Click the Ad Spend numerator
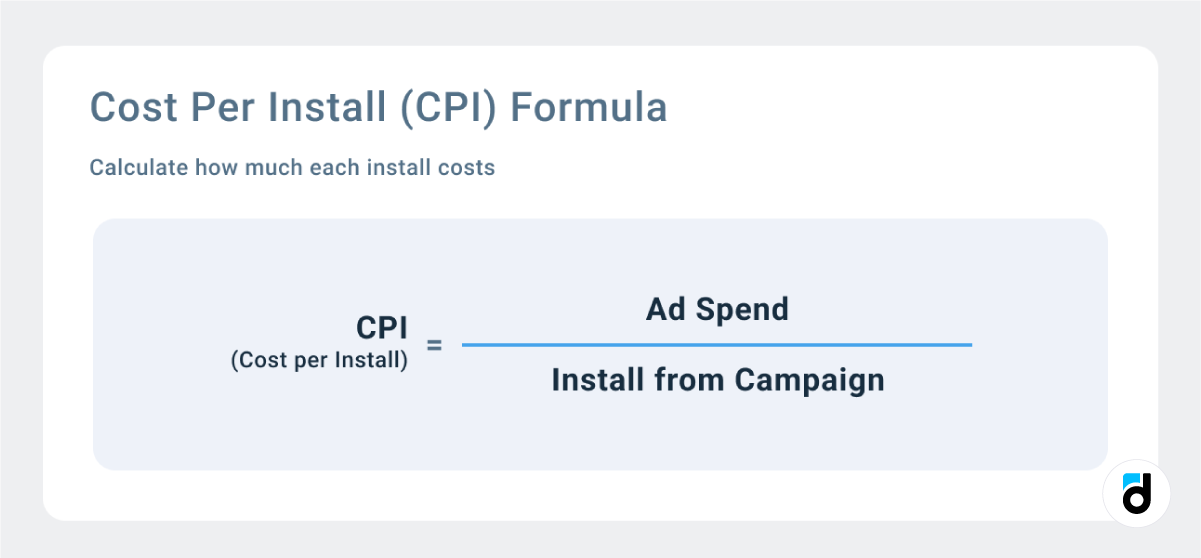The image size is (1201, 558). coord(717,309)
